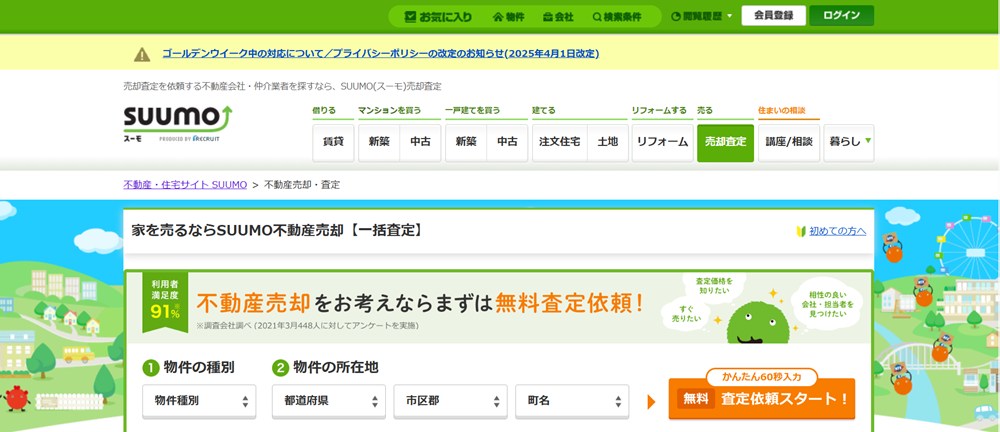Click the 不動産売却・査定 breadcrumb text

(302, 185)
